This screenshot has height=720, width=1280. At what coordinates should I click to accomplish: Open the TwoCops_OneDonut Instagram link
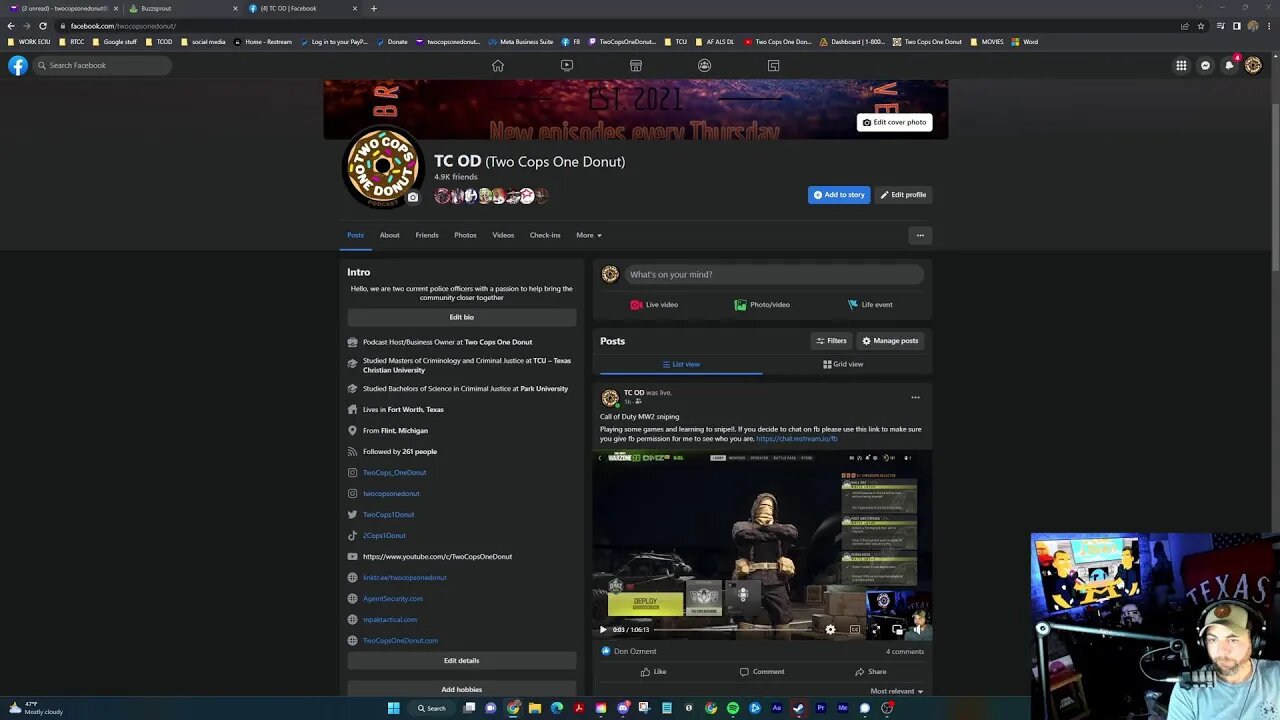coord(394,472)
